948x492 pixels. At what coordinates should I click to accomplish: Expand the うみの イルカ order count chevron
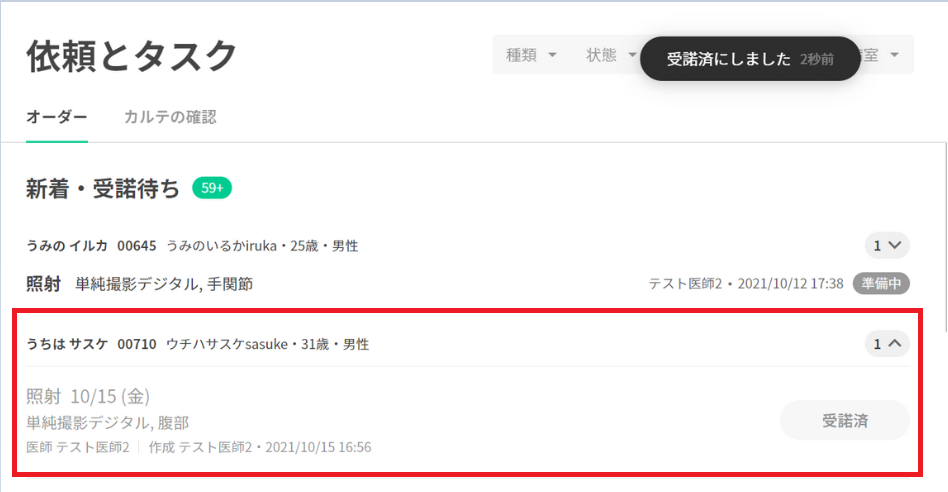coord(886,245)
